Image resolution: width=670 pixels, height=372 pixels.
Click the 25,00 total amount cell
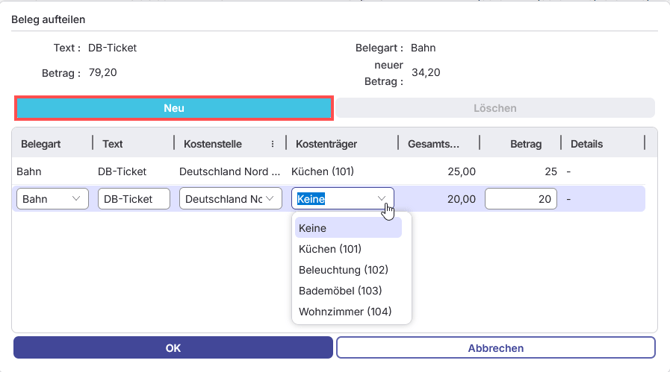coord(461,172)
